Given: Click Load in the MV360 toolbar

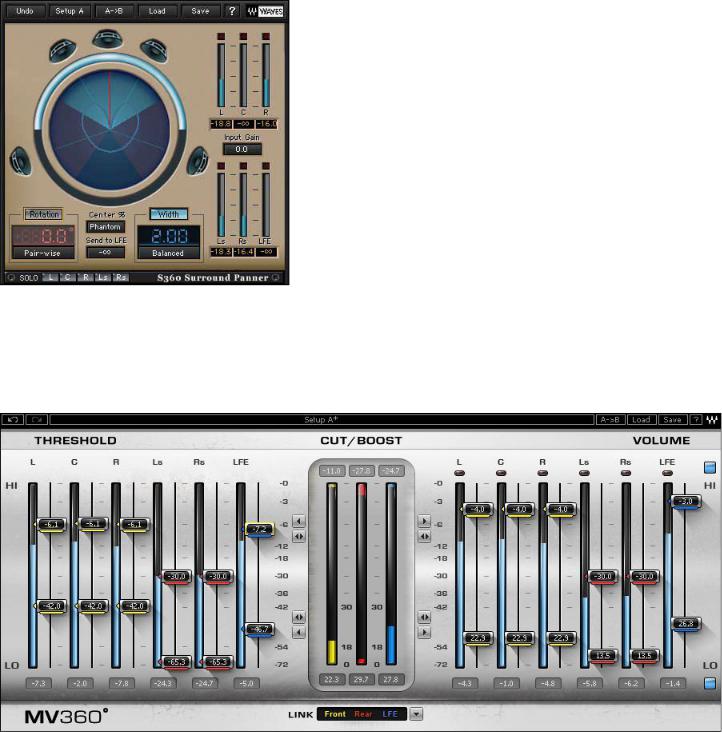Looking at the screenshot, I should [641, 420].
